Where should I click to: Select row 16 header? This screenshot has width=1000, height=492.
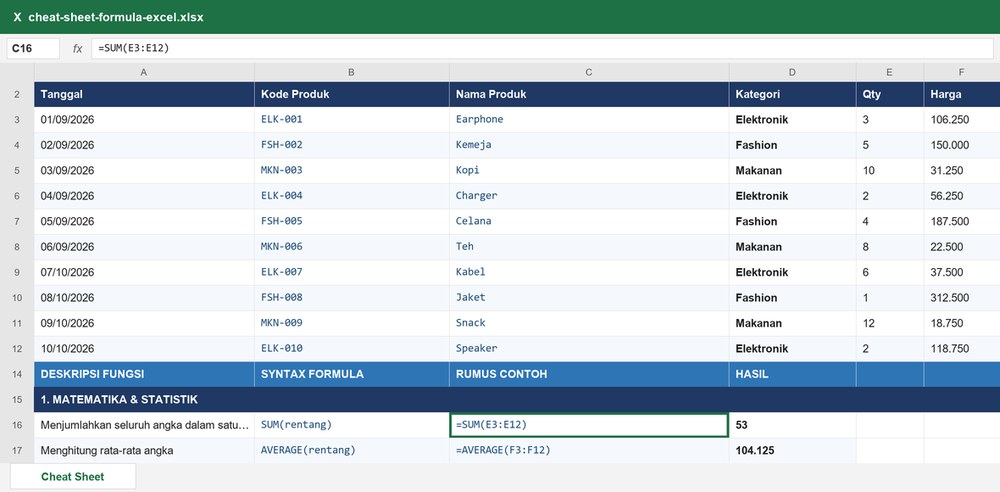click(x=17, y=425)
